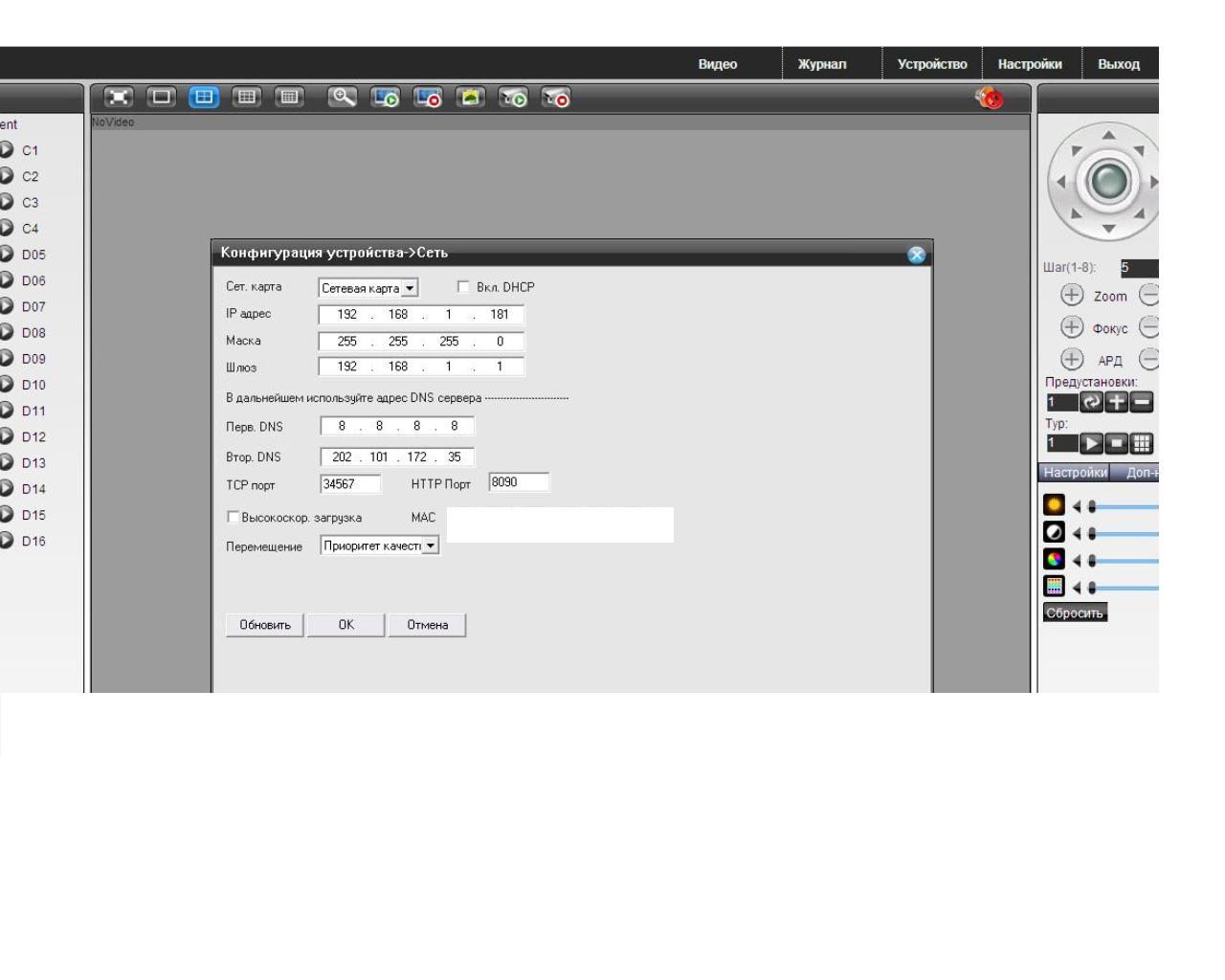Click the red alarm icon in toolbar

pos(990,99)
